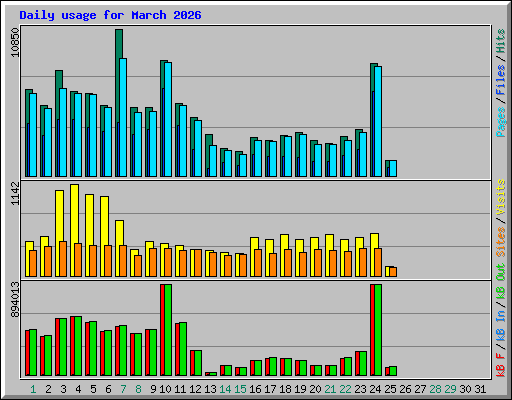Click day label 21 on the axis
Viewport: 512px width, 400px height.
click(330, 389)
